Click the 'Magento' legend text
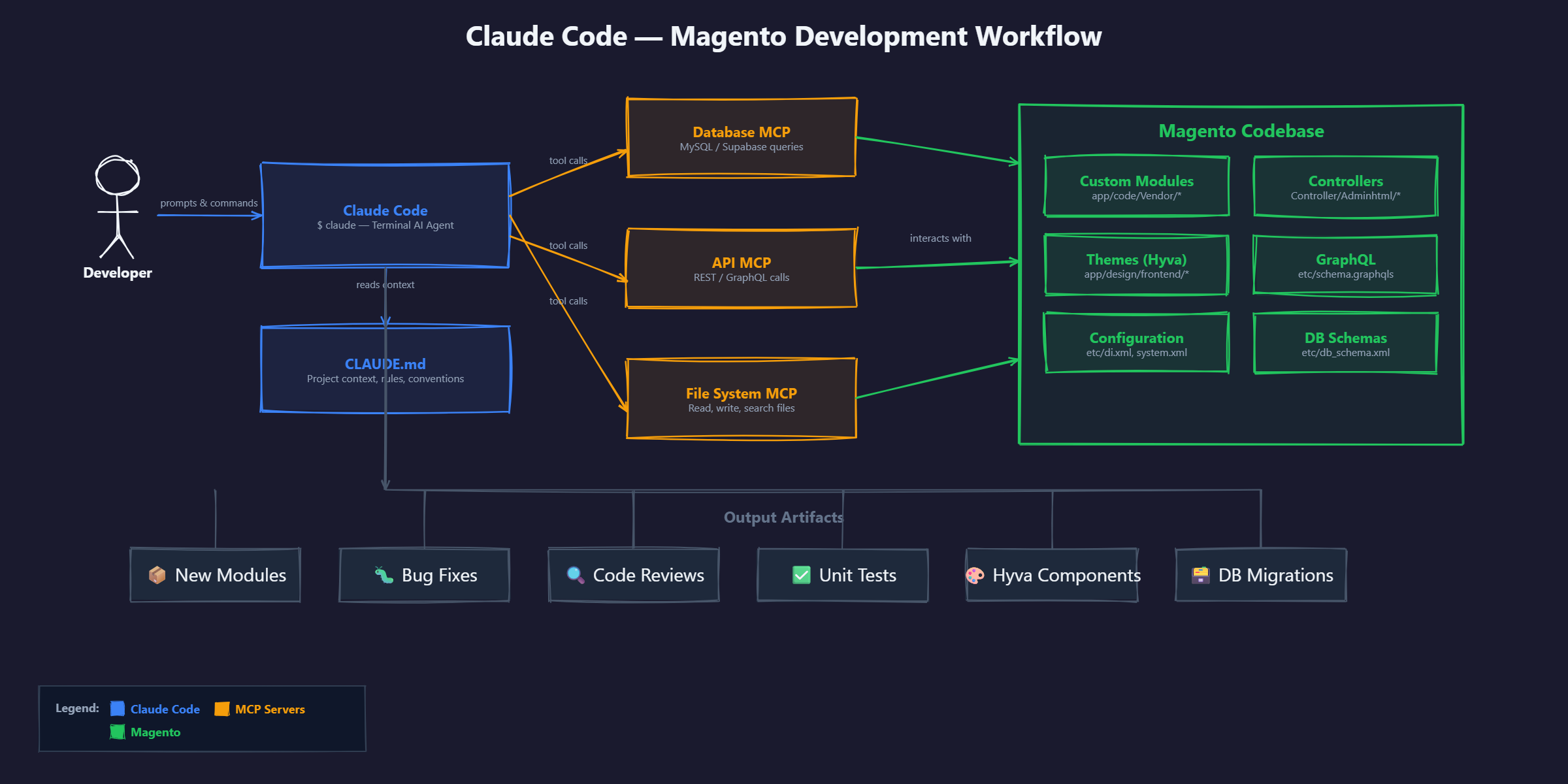 [155, 732]
